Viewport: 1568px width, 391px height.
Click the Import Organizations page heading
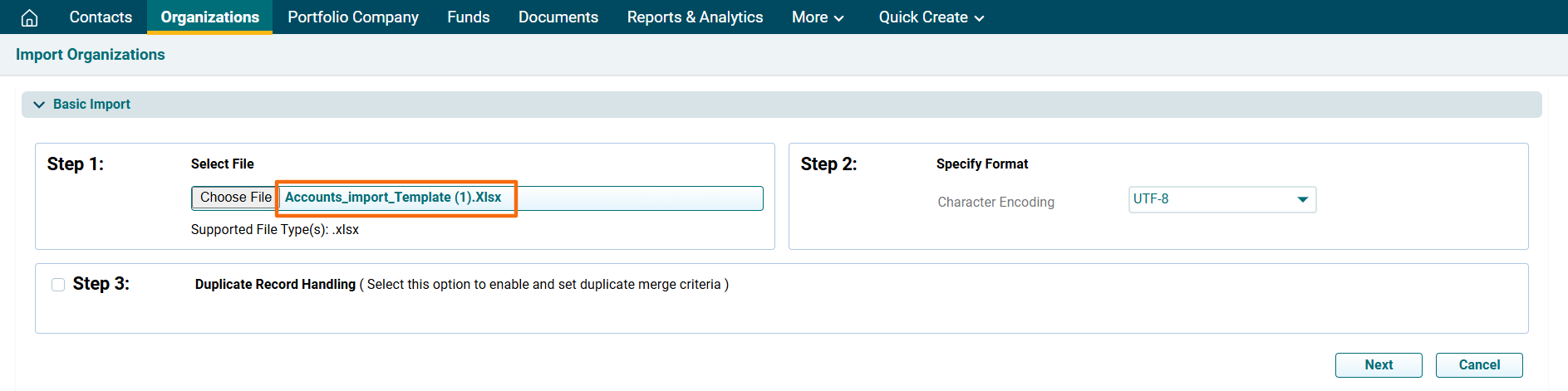pos(91,55)
